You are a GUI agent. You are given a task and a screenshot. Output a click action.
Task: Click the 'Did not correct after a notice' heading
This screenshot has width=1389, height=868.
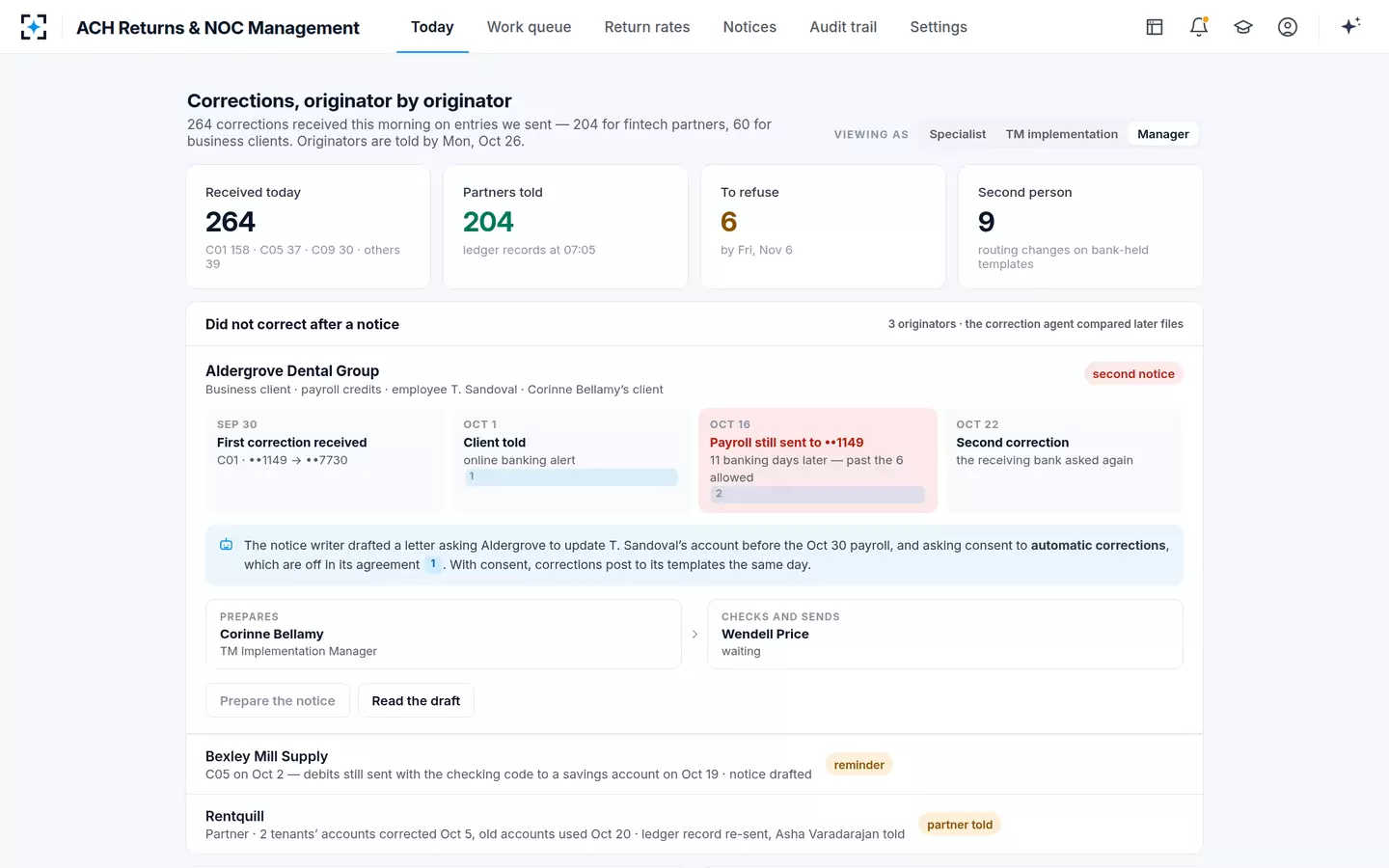tap(302, 324)
